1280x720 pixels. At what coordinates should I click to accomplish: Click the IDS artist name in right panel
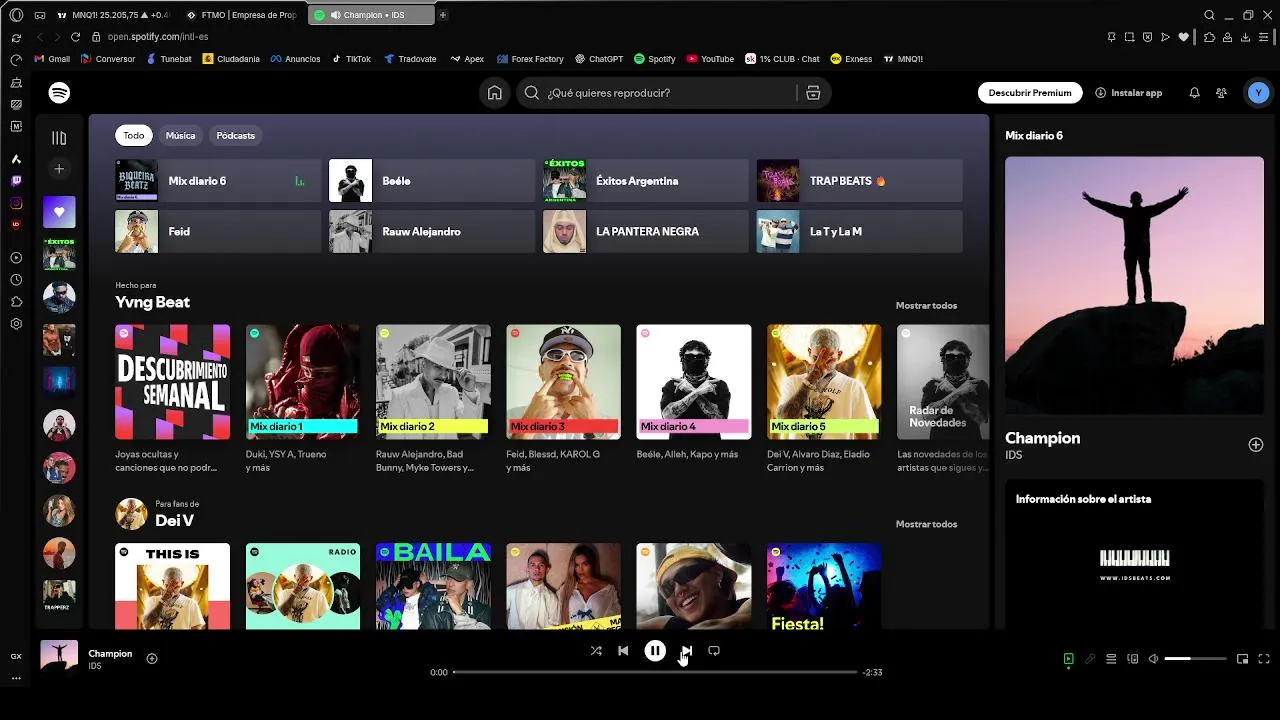pyautogui.click(x=1014, y=455)
